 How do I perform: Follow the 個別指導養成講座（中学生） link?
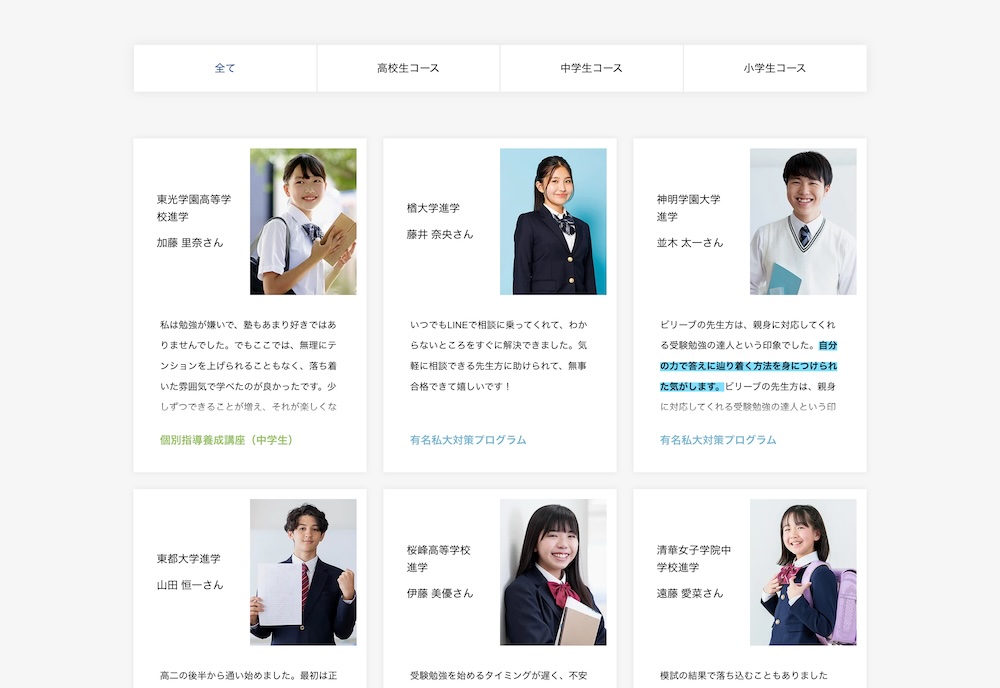(x=226, y=440)
